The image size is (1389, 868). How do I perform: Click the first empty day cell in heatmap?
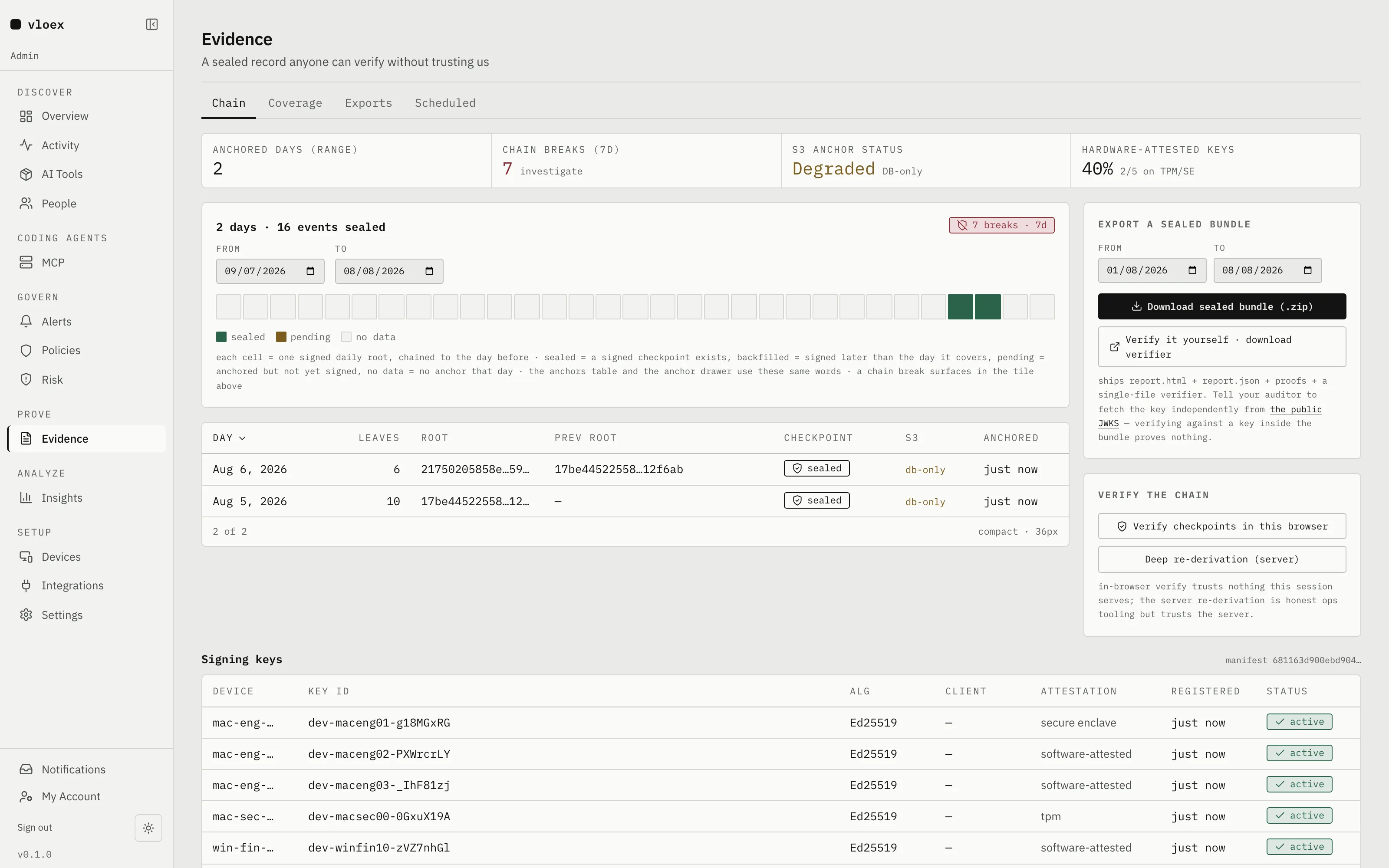tap(228, 306)
